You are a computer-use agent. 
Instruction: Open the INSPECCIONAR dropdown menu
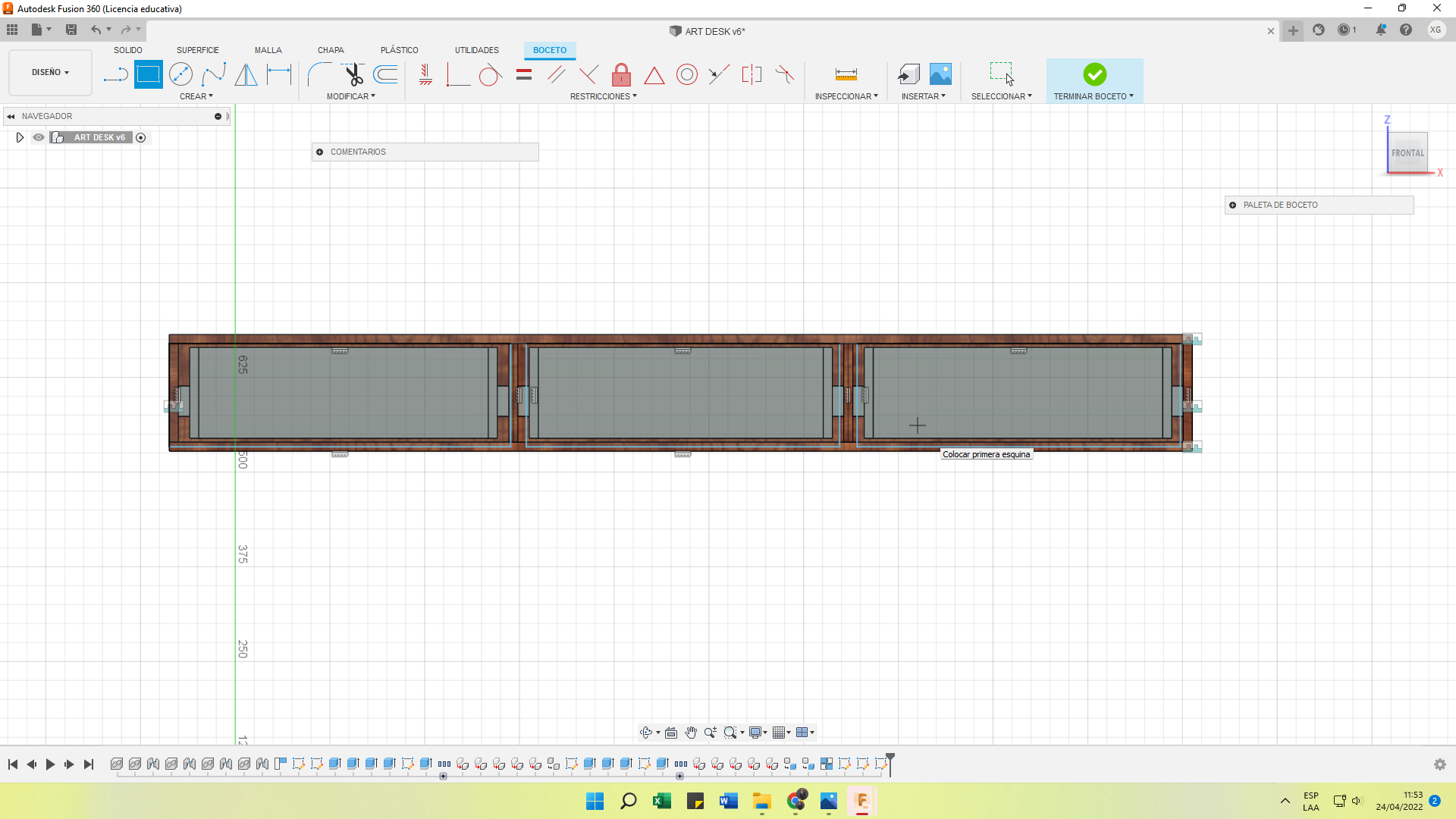coord(846,96)
